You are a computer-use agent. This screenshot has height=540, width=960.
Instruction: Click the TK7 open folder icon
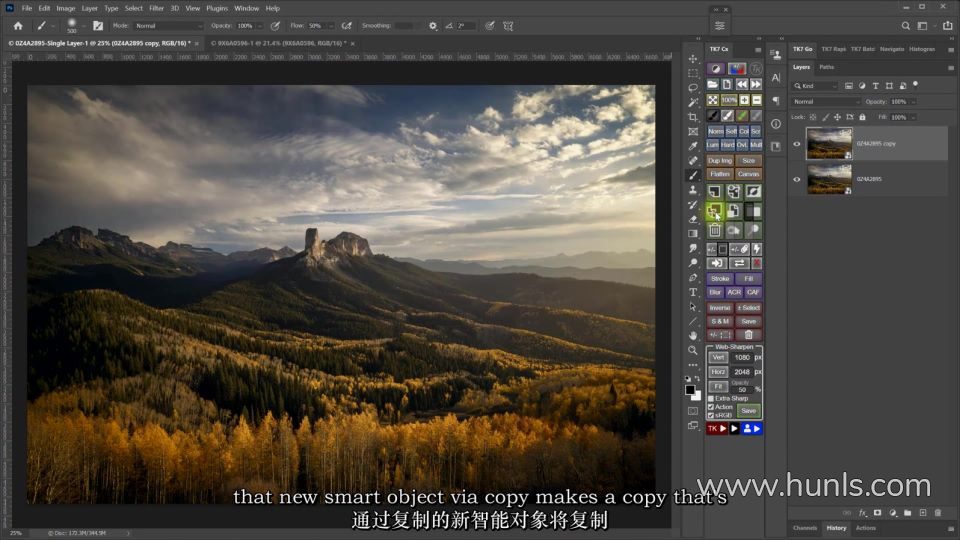pos(713,84)
